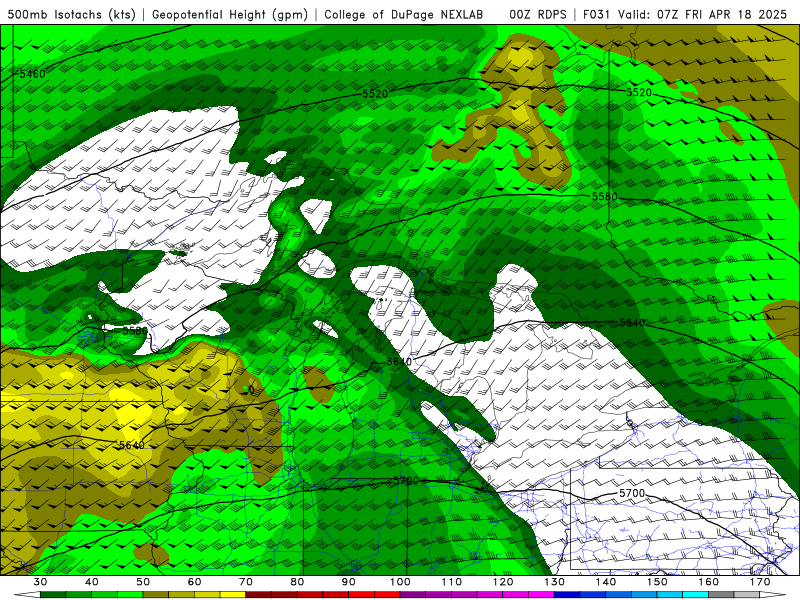Click the 30 value on the color scale

click(40, 582)
